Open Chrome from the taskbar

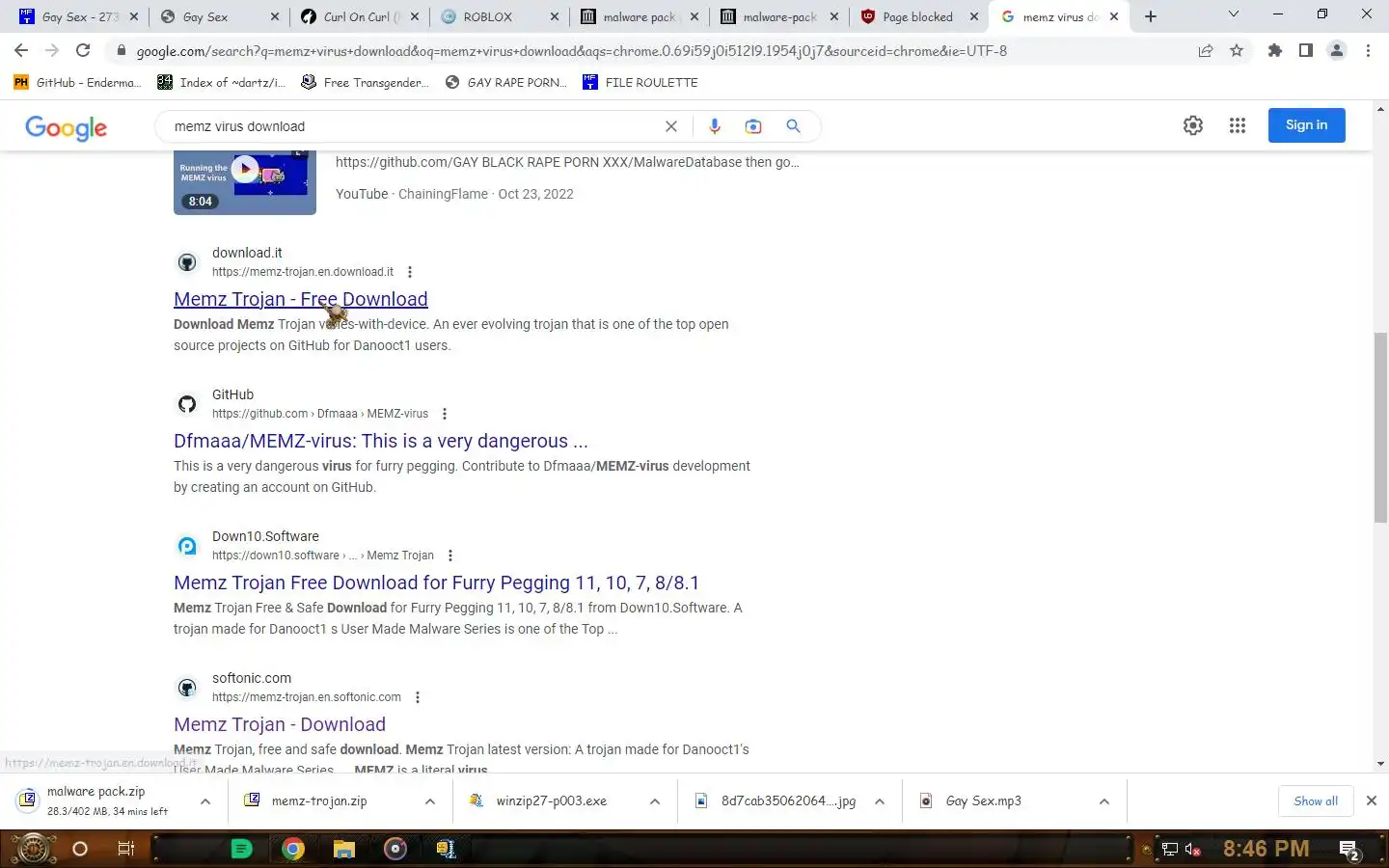[293, 849]
